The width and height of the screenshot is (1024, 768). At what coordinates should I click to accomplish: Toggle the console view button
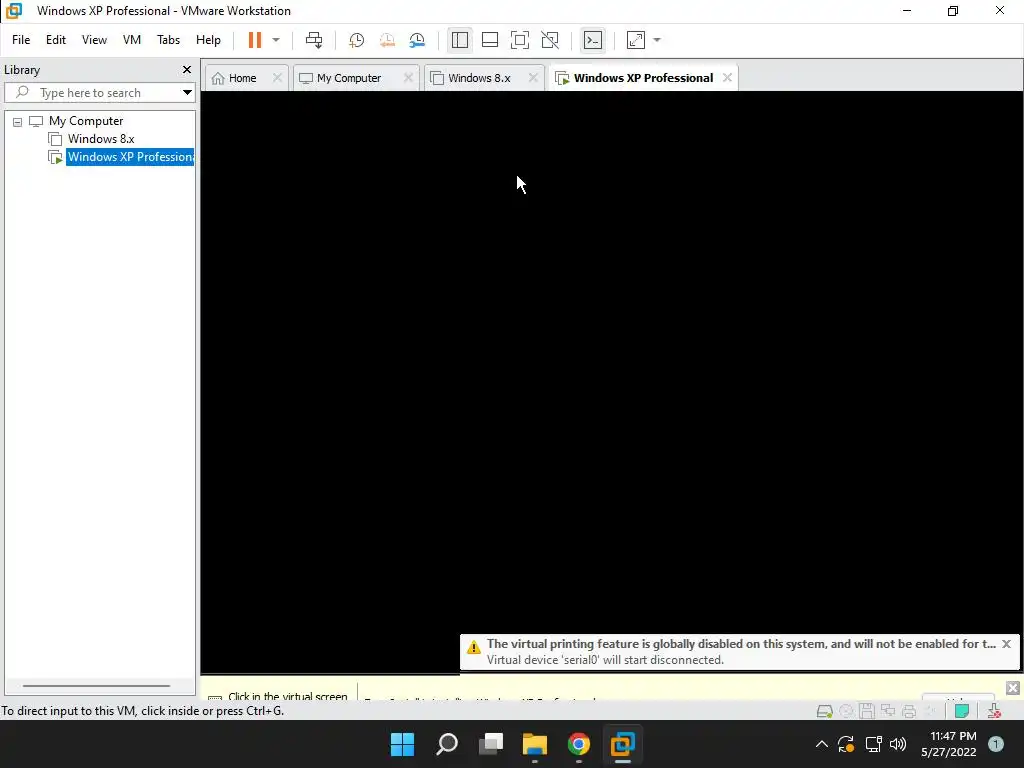tap(593, 40)
